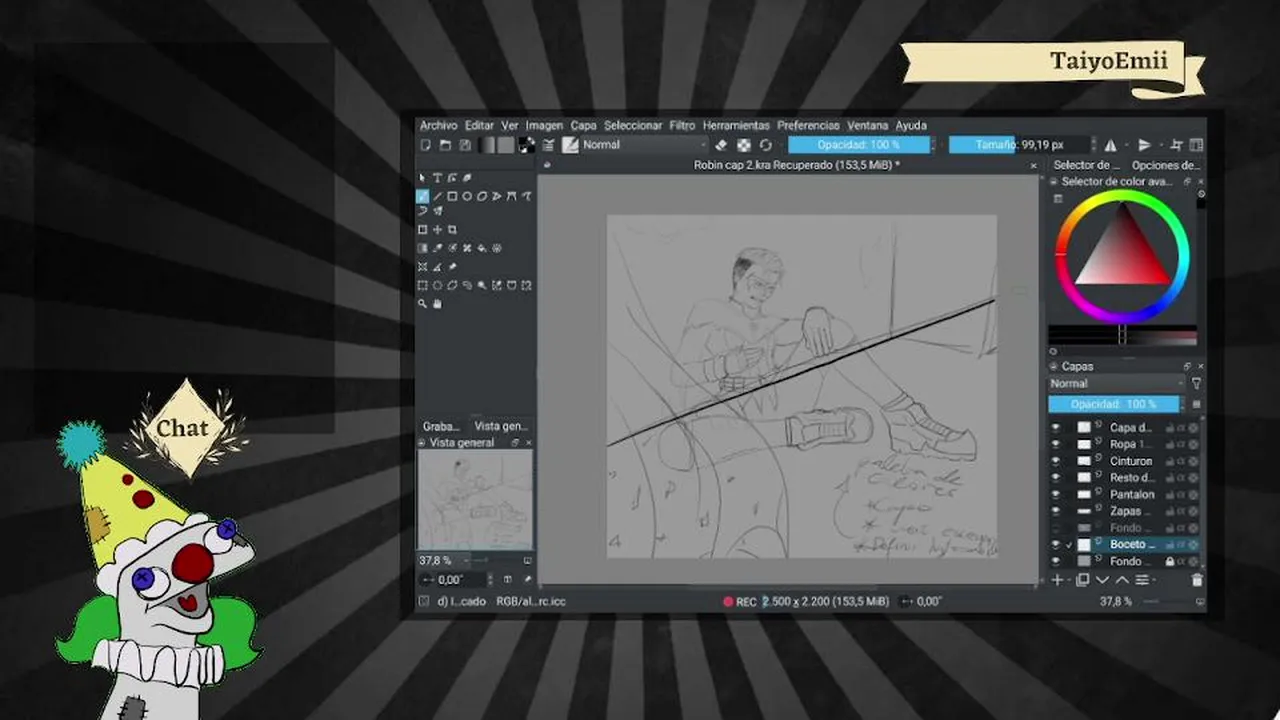Select the Ellipse shape tool

(467, 196)
